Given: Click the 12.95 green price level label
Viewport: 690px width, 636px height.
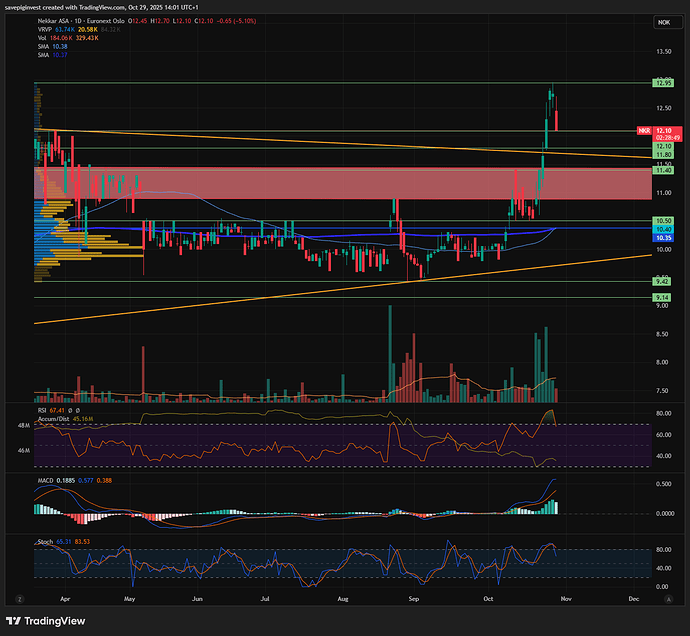Looking at the screenshot, I should (x=662, y=83).
